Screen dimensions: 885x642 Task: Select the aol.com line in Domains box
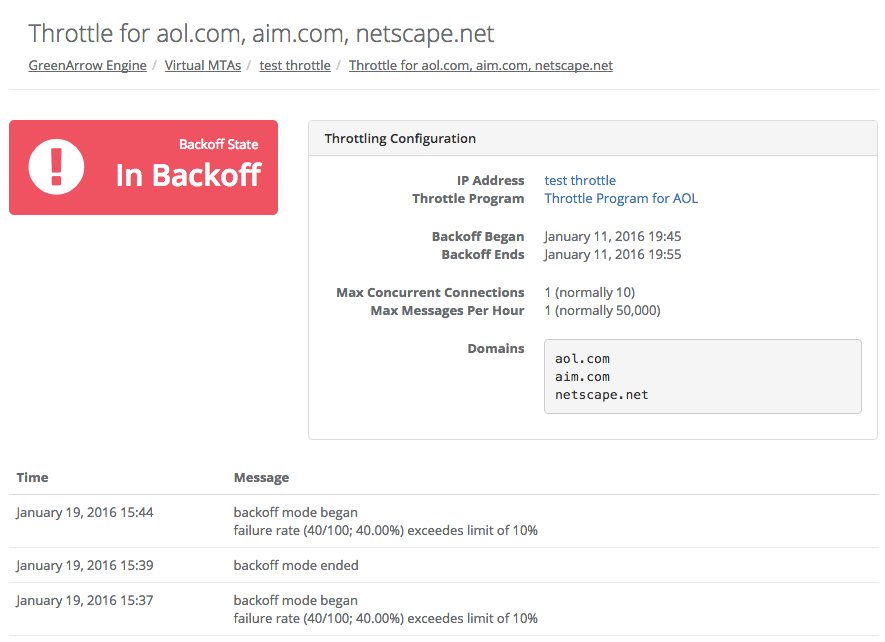click(583, 359)
